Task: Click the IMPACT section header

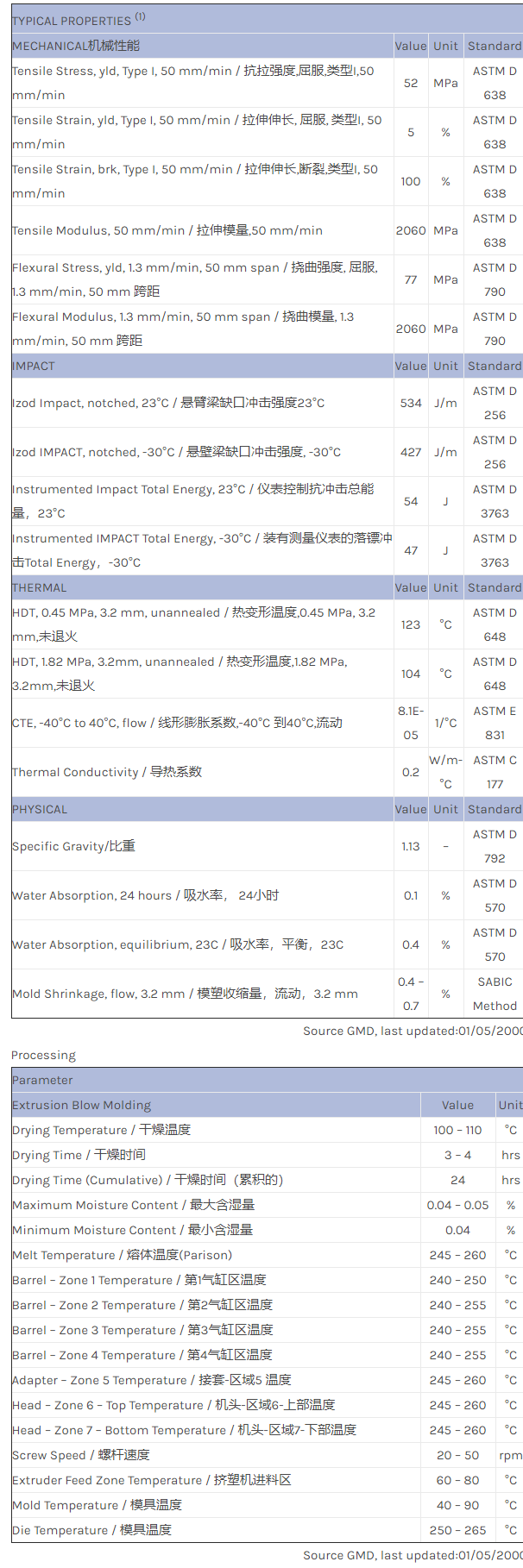Action: pos(34,366)
